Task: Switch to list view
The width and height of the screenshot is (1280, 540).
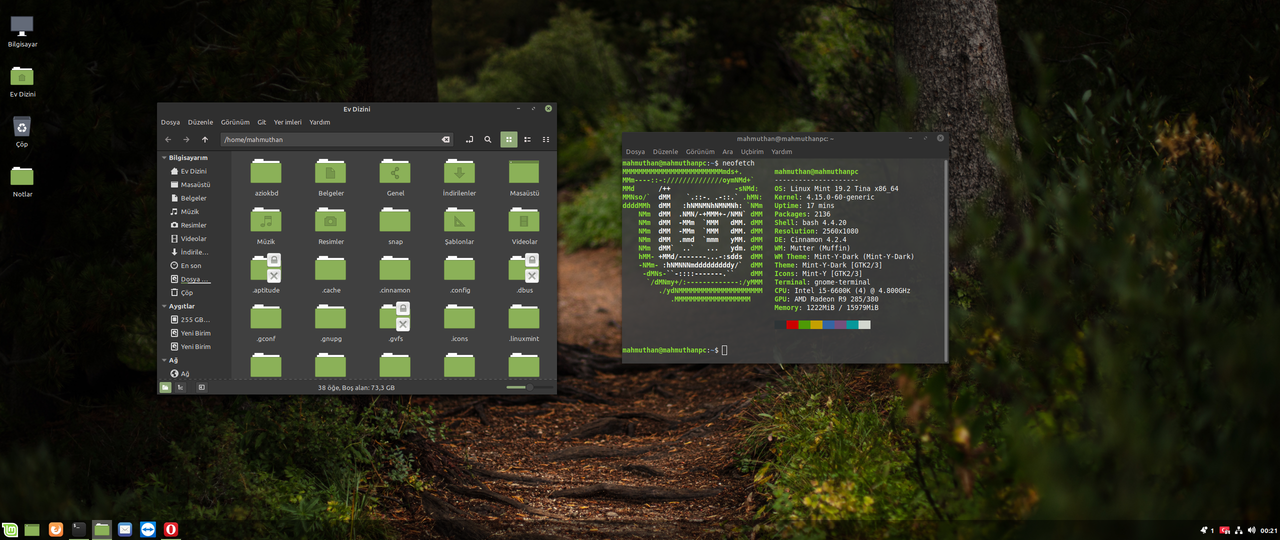Action: (527, 140)
